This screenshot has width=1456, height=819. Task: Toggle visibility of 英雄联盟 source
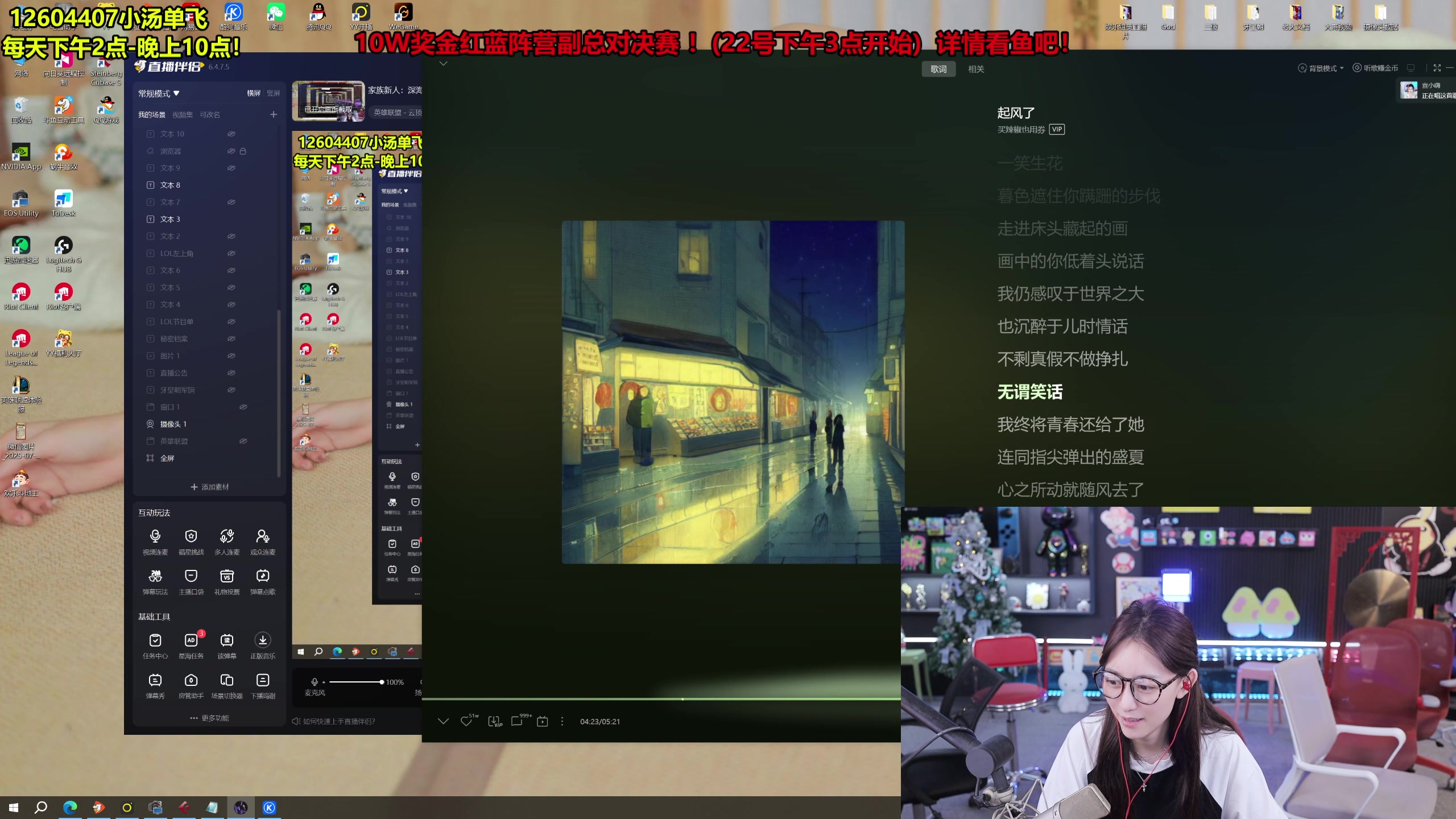pos(243,441)
